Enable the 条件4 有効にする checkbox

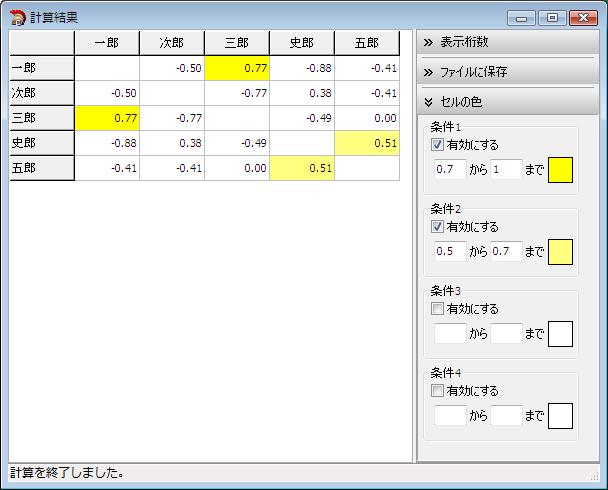pos(437,391)
